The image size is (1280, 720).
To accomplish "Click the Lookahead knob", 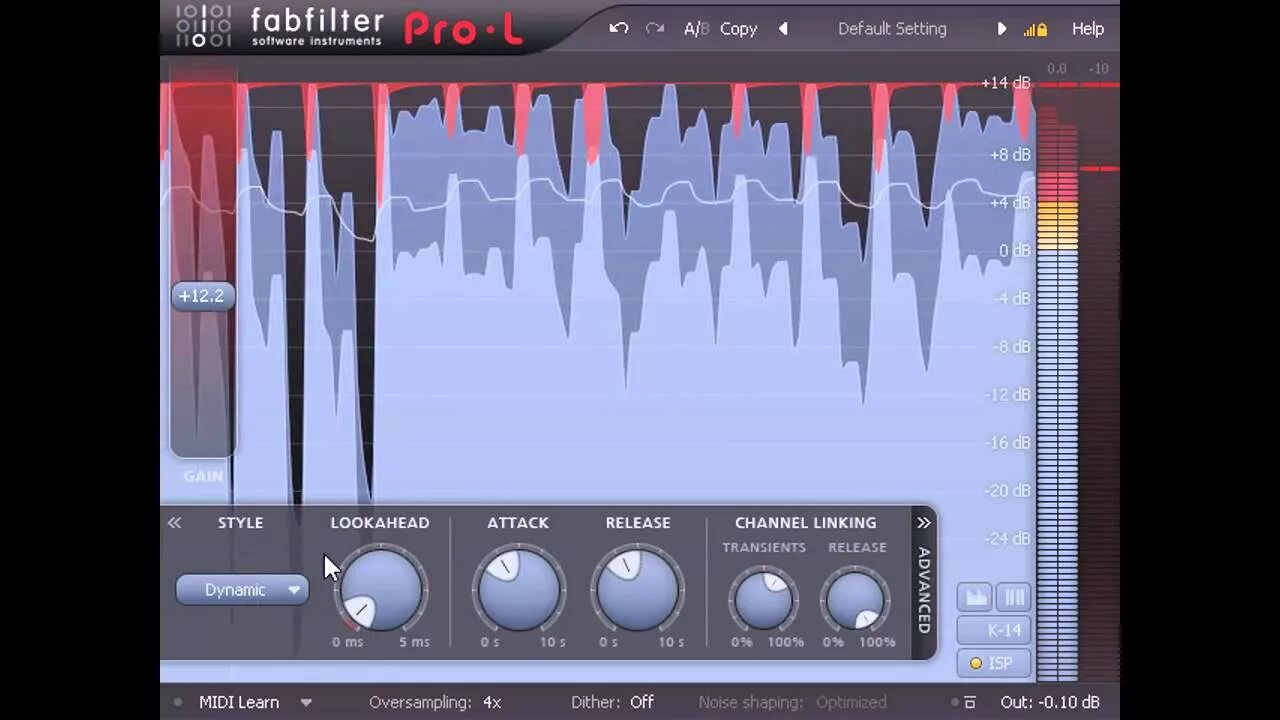I will (381, 590).
